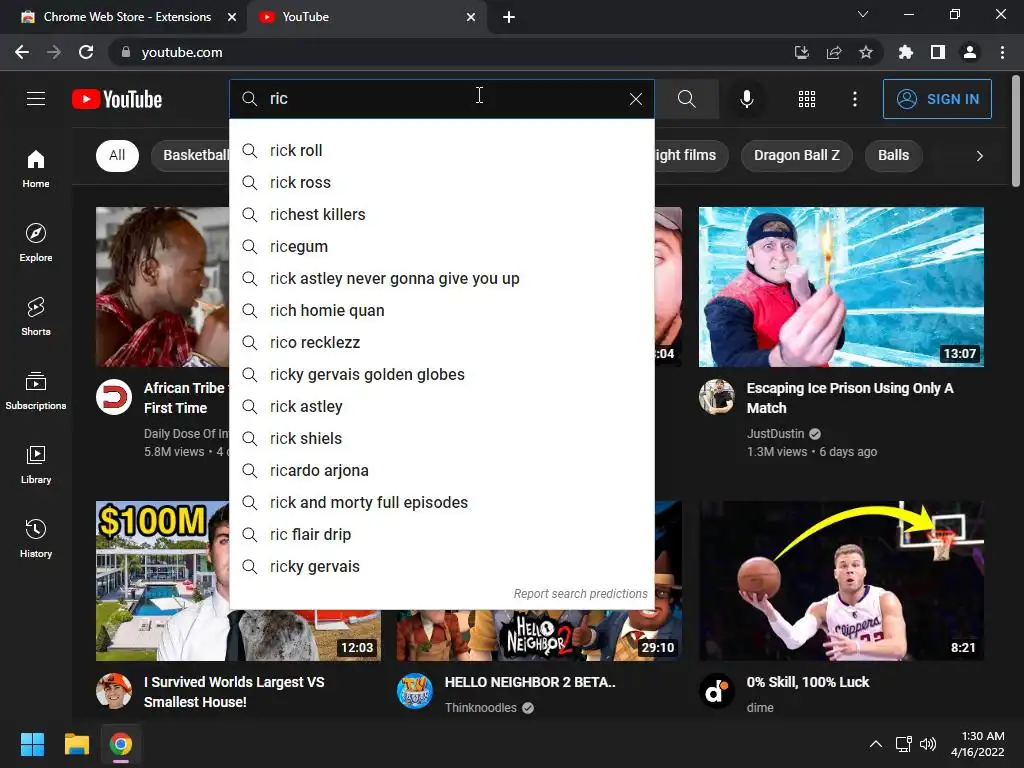Open the tab search dropdown arrow

863,14
